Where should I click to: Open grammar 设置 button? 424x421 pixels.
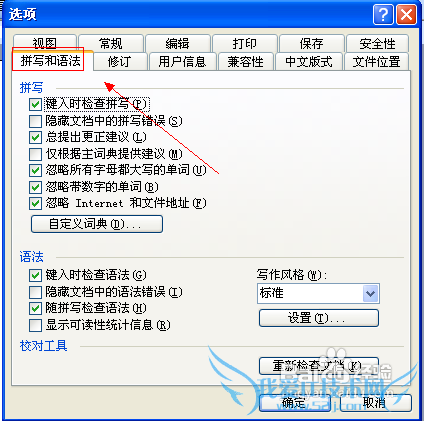point(319,318)
